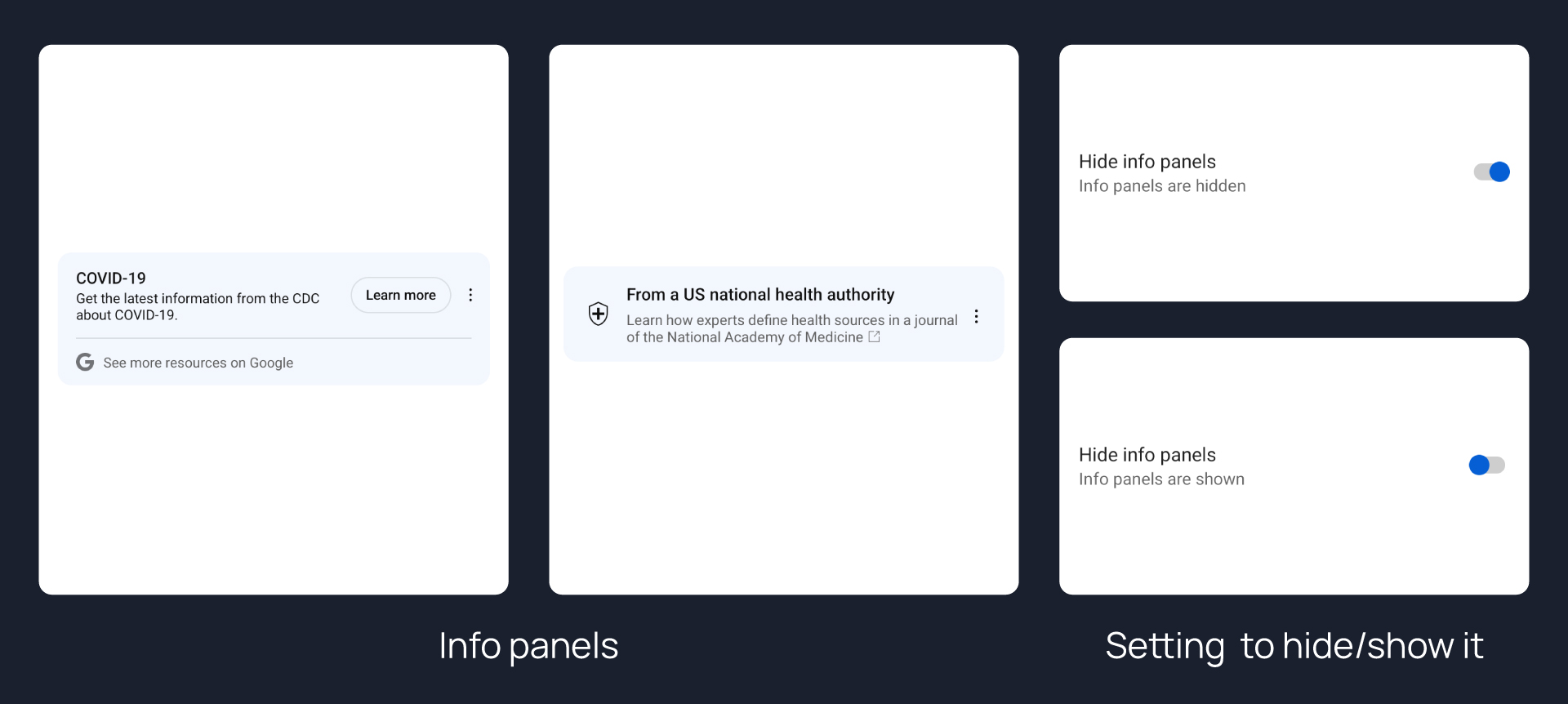Click the CDC COVID-19 description text

[x=197, y=306]
